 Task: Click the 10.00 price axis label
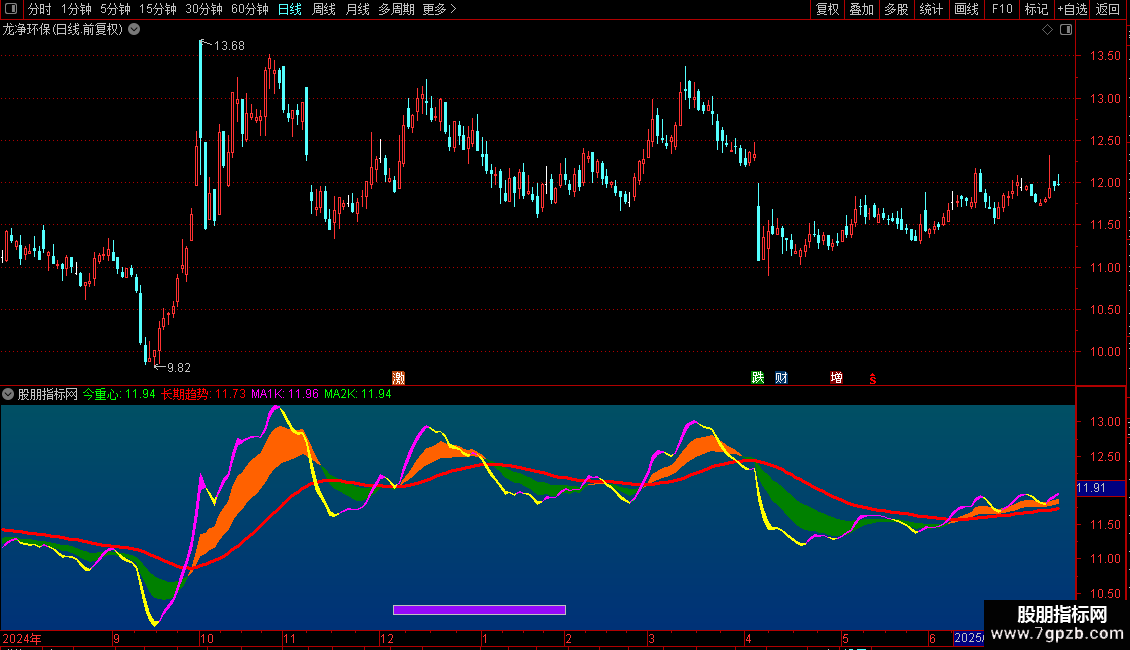point(1105,352)
